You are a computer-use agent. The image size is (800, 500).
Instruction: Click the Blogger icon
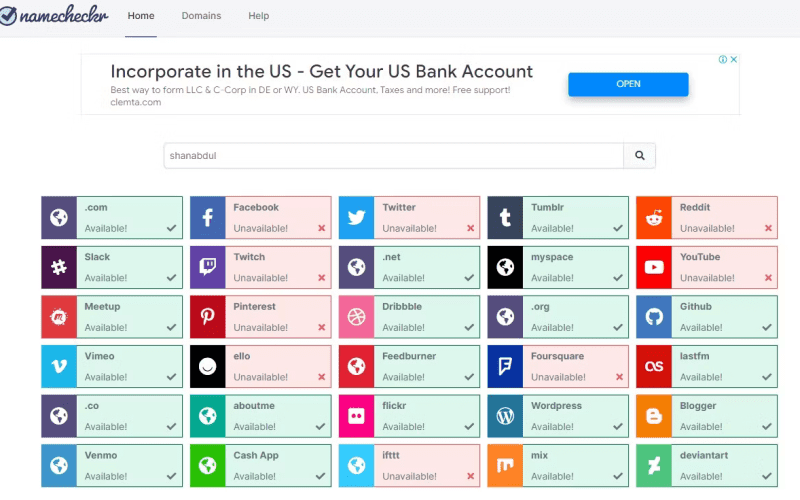point(654,416)
